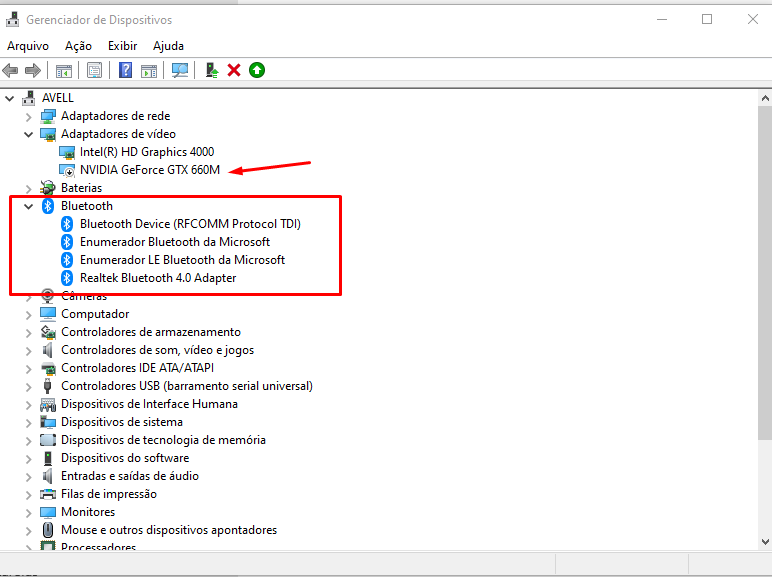
Task: Select the Monitores category label
Action: (88, 512)
